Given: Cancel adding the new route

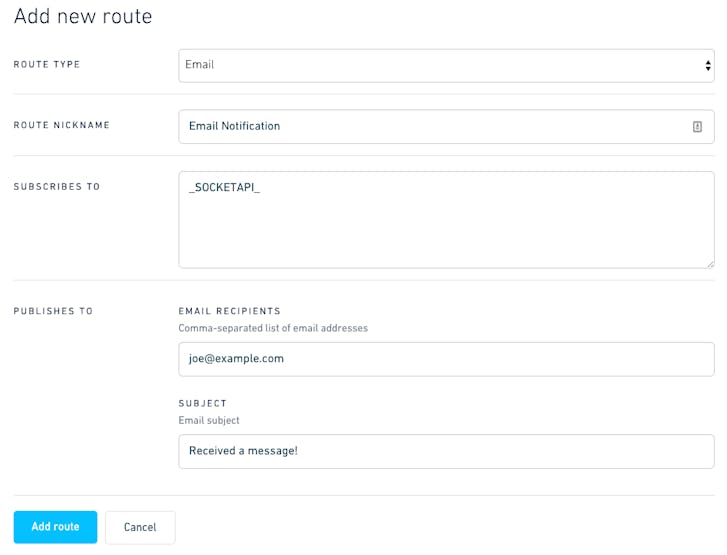Looking at the screenshot, I should pos(140,527).
